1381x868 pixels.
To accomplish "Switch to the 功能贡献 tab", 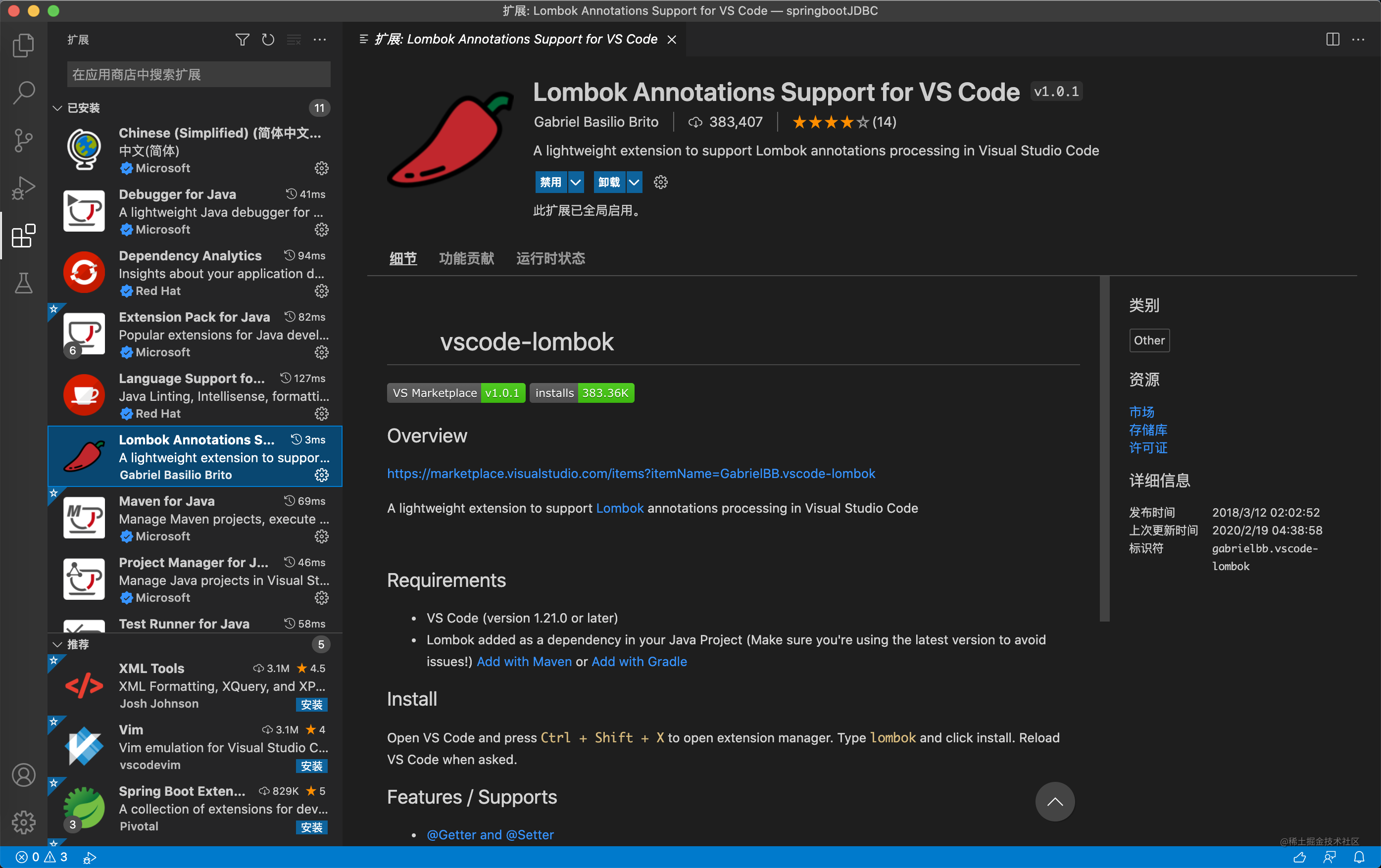I will pyautogui.click(x=466, y=258).
